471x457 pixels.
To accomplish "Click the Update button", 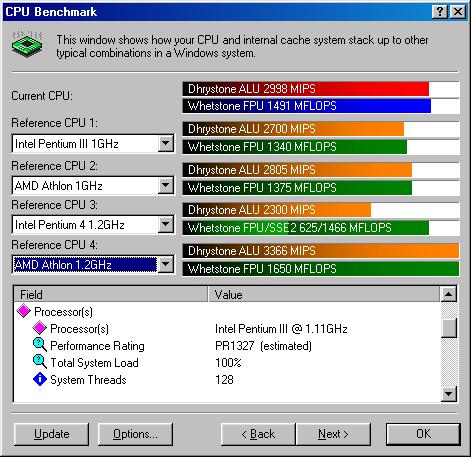I will click(52, 434).
